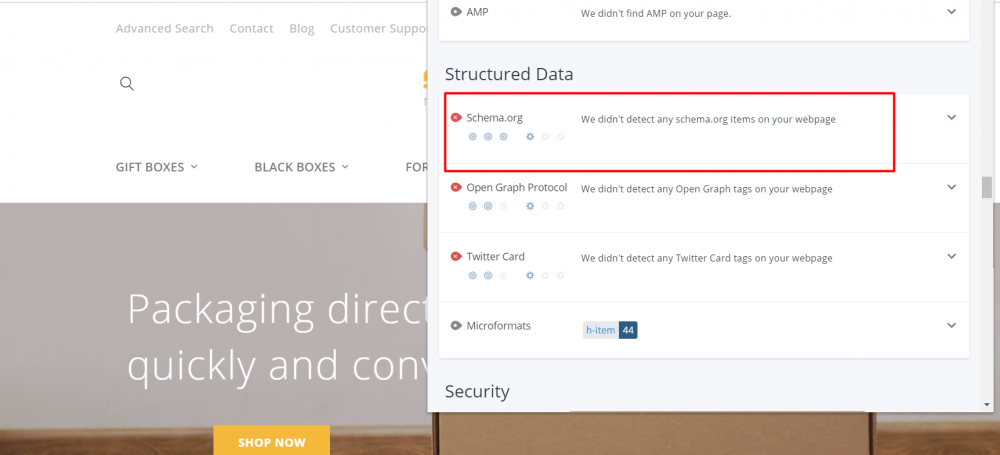This screenshot has width=1000, height=455.
Task: Click the blue gear difficulty icon under Schema.org
Action: point(529,137)
